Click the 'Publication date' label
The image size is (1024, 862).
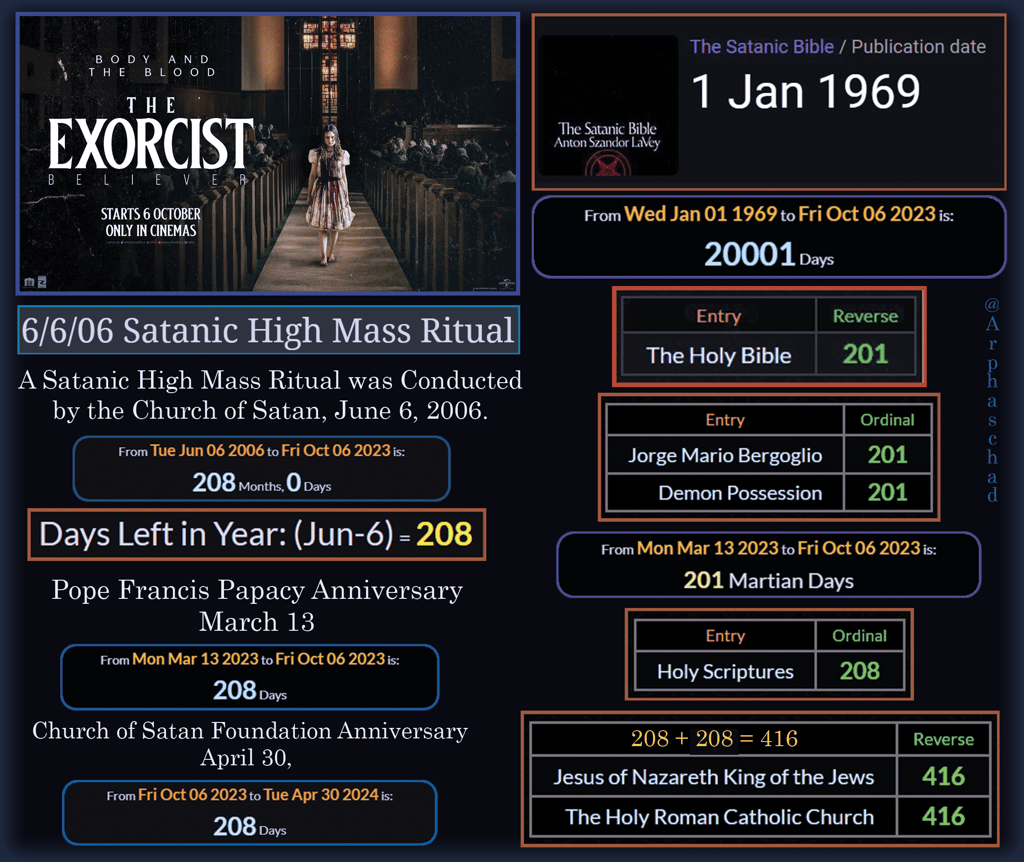[918, 47]
